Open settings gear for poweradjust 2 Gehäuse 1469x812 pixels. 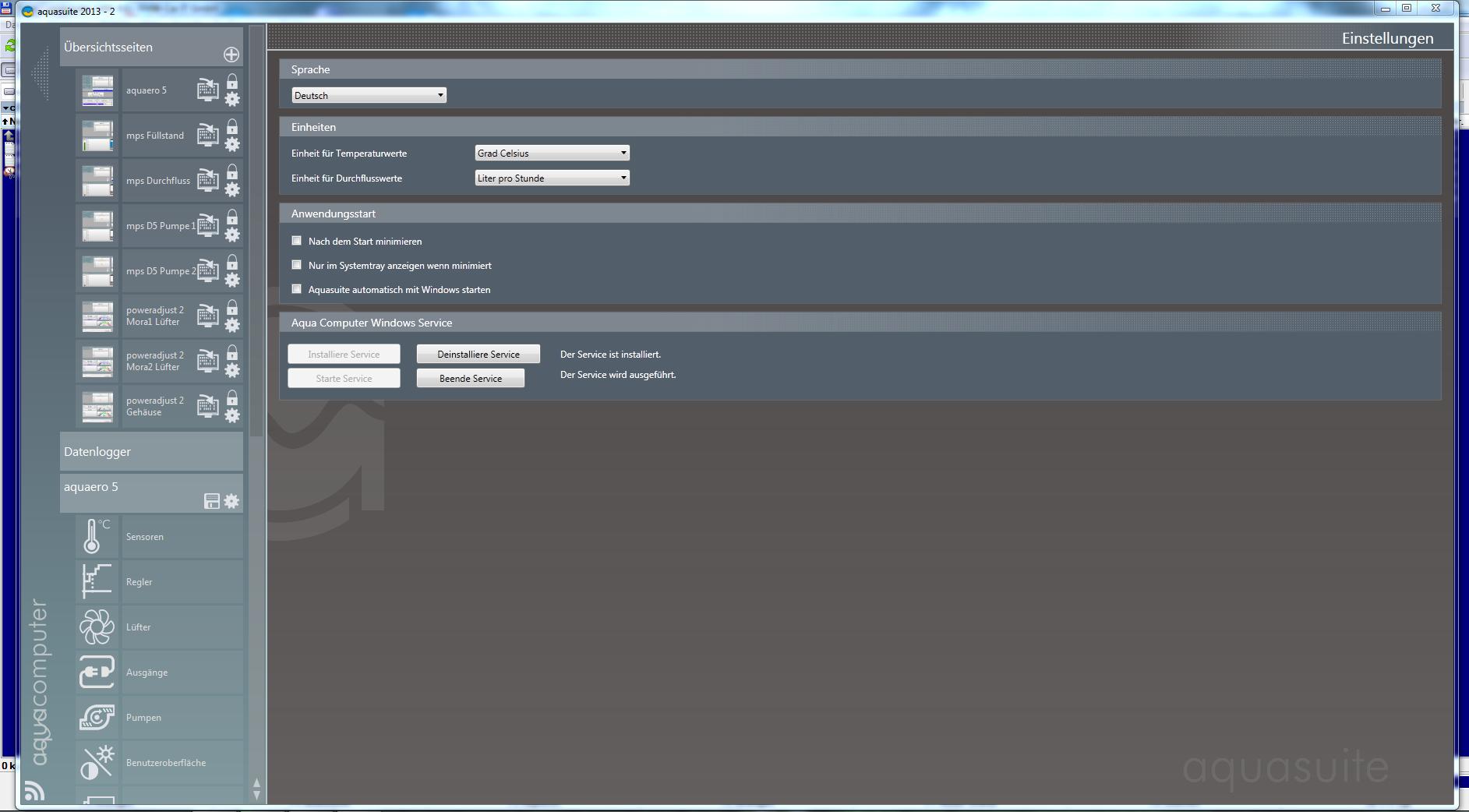tap(232, 415)
